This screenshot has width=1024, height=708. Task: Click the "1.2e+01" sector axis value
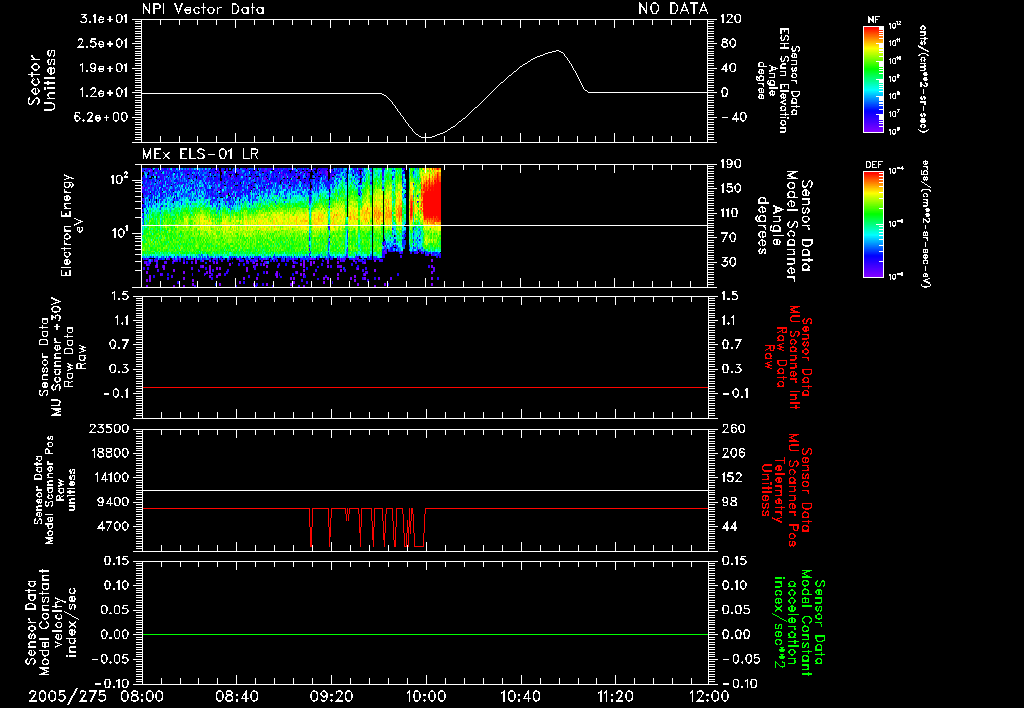[x=104, y=93]
